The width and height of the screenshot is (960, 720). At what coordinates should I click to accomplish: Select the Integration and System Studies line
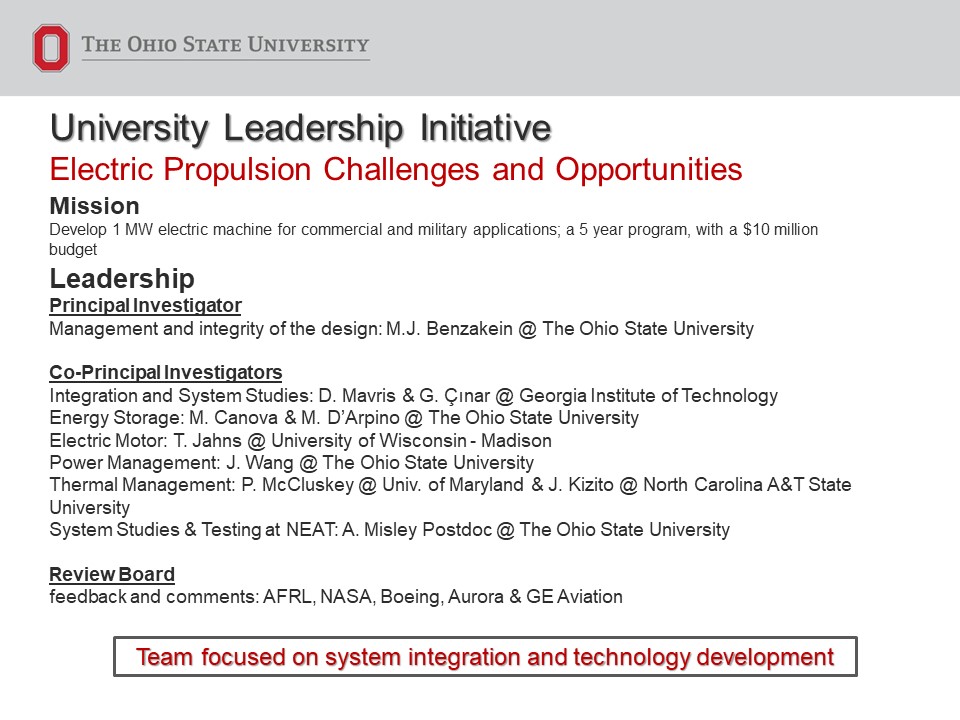pyautogui.click(x=413, y=396)
